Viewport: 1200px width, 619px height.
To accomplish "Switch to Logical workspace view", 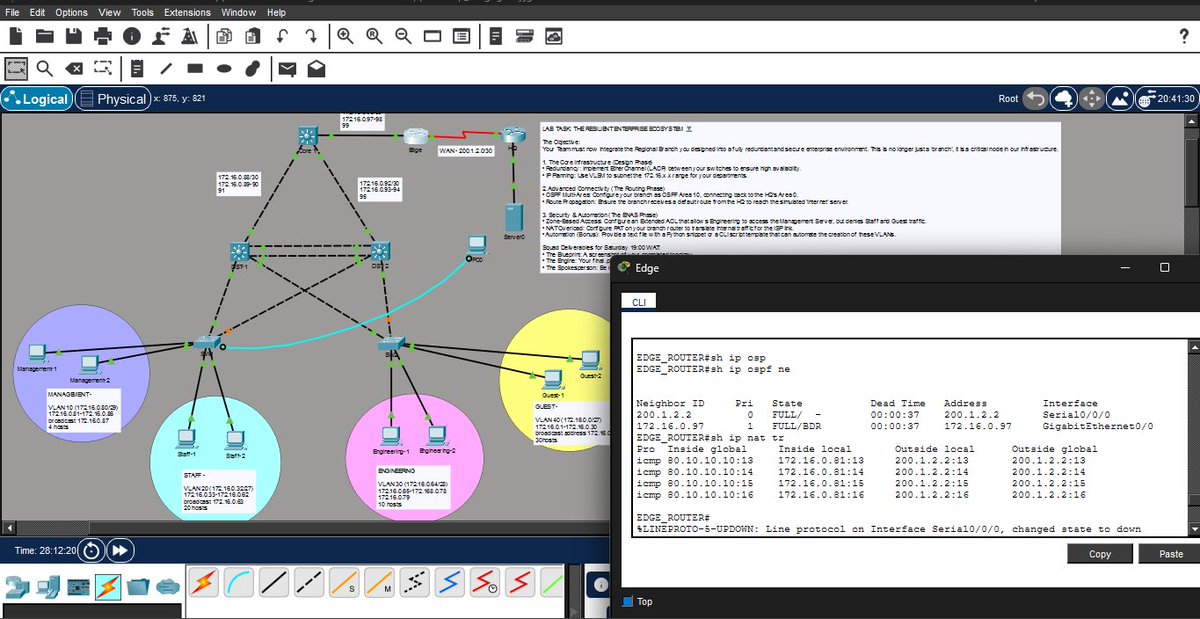I will point(37,99).
